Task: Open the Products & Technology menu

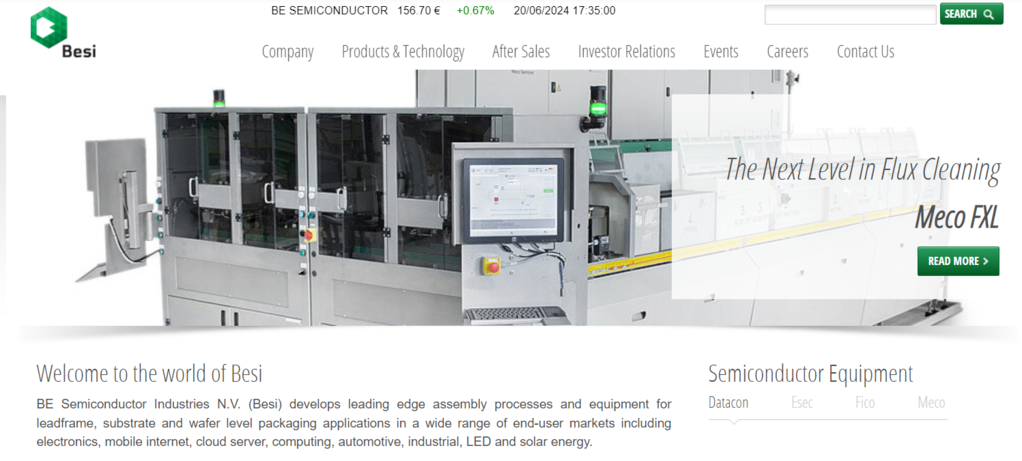Action: tap(403, 52)
